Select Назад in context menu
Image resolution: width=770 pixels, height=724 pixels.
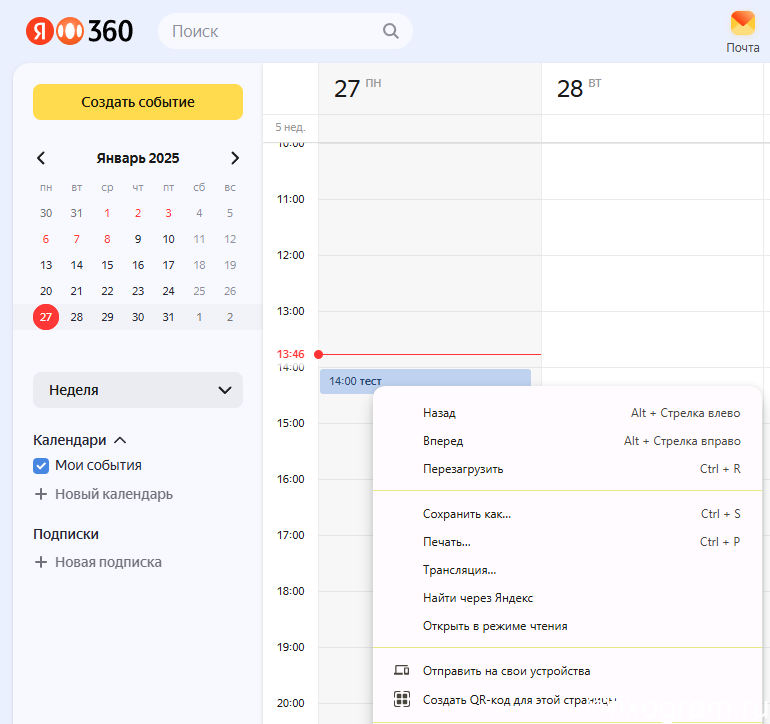(567, 413)
